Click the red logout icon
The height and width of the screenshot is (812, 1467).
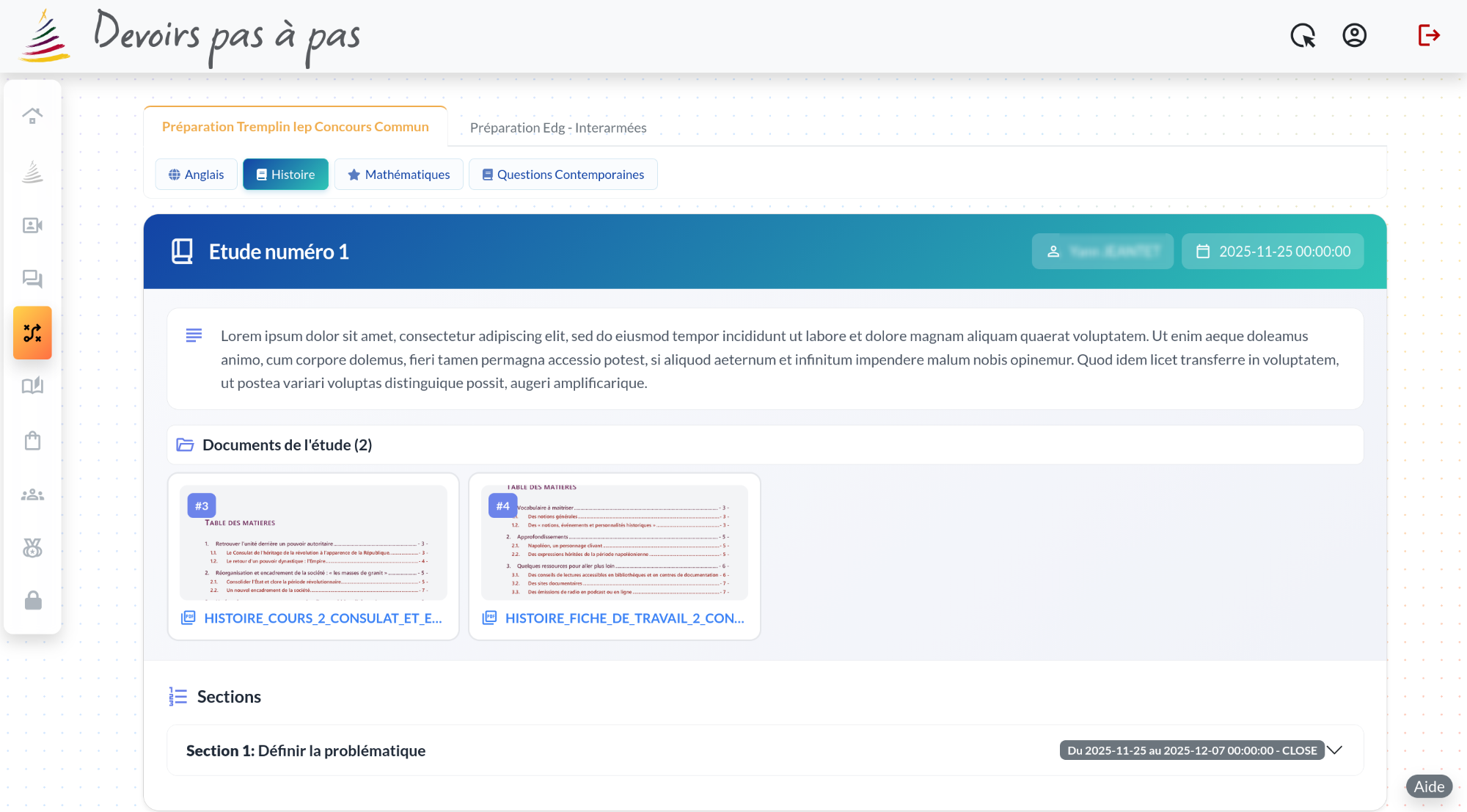pyautogui.click(x=1428, y=35)
